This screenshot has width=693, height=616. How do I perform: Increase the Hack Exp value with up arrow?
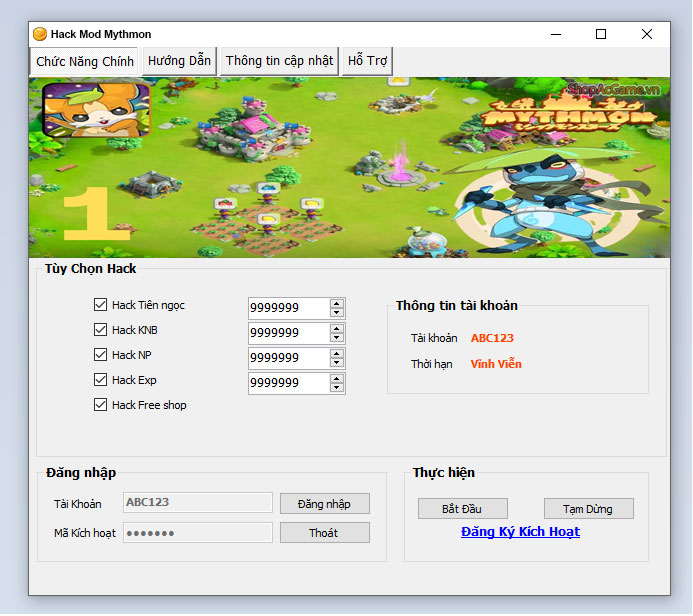point(337,379)
